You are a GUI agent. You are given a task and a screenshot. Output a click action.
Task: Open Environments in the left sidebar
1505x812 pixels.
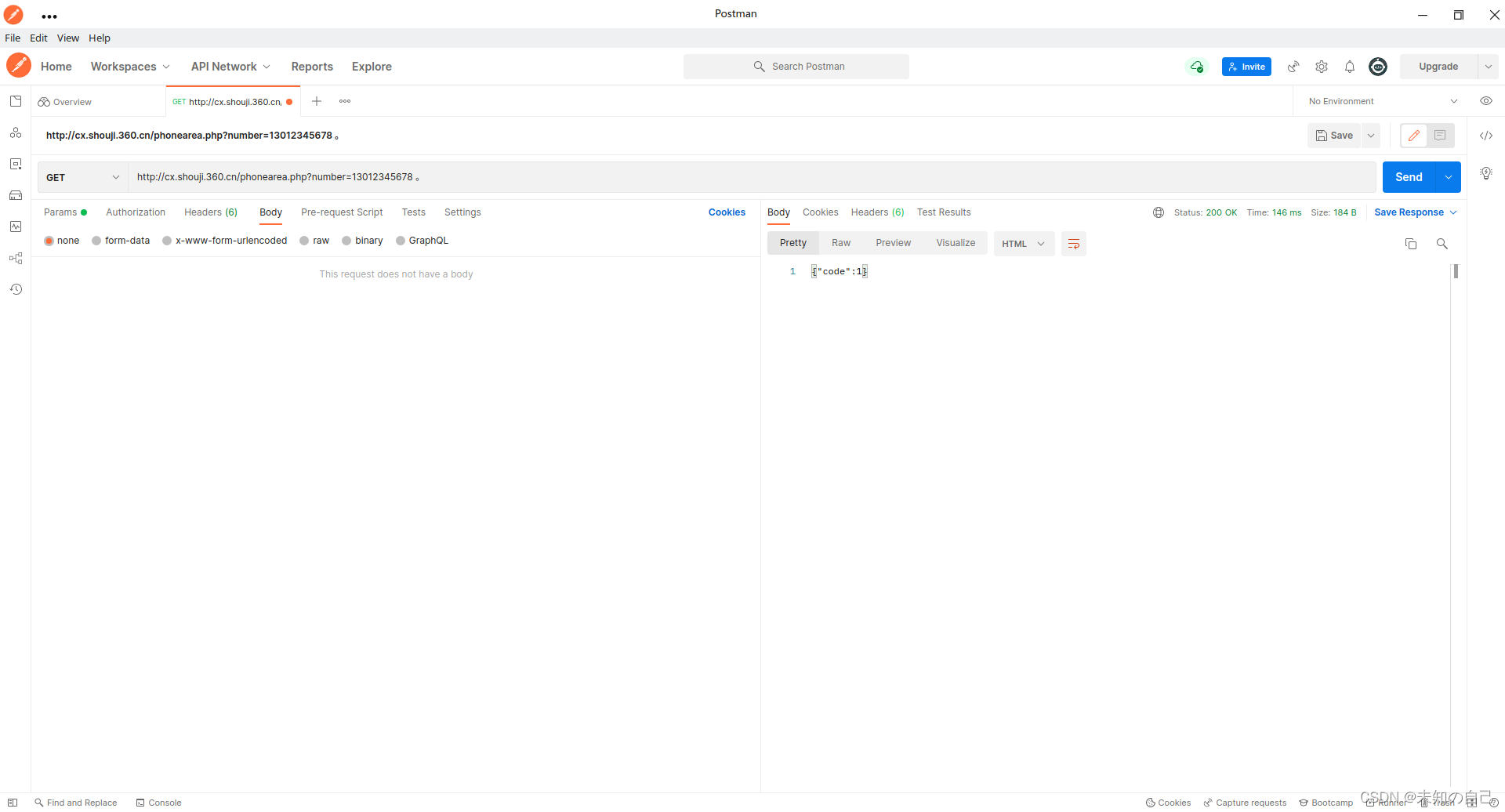pos(16,164)
